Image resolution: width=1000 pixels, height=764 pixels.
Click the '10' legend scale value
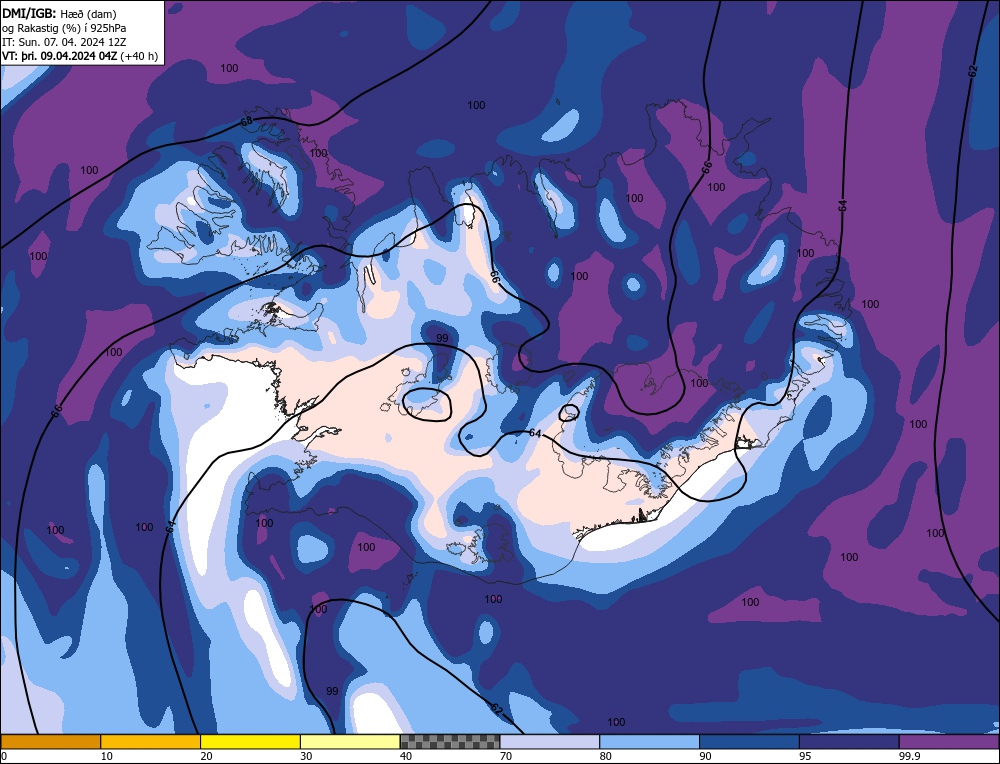106,756
